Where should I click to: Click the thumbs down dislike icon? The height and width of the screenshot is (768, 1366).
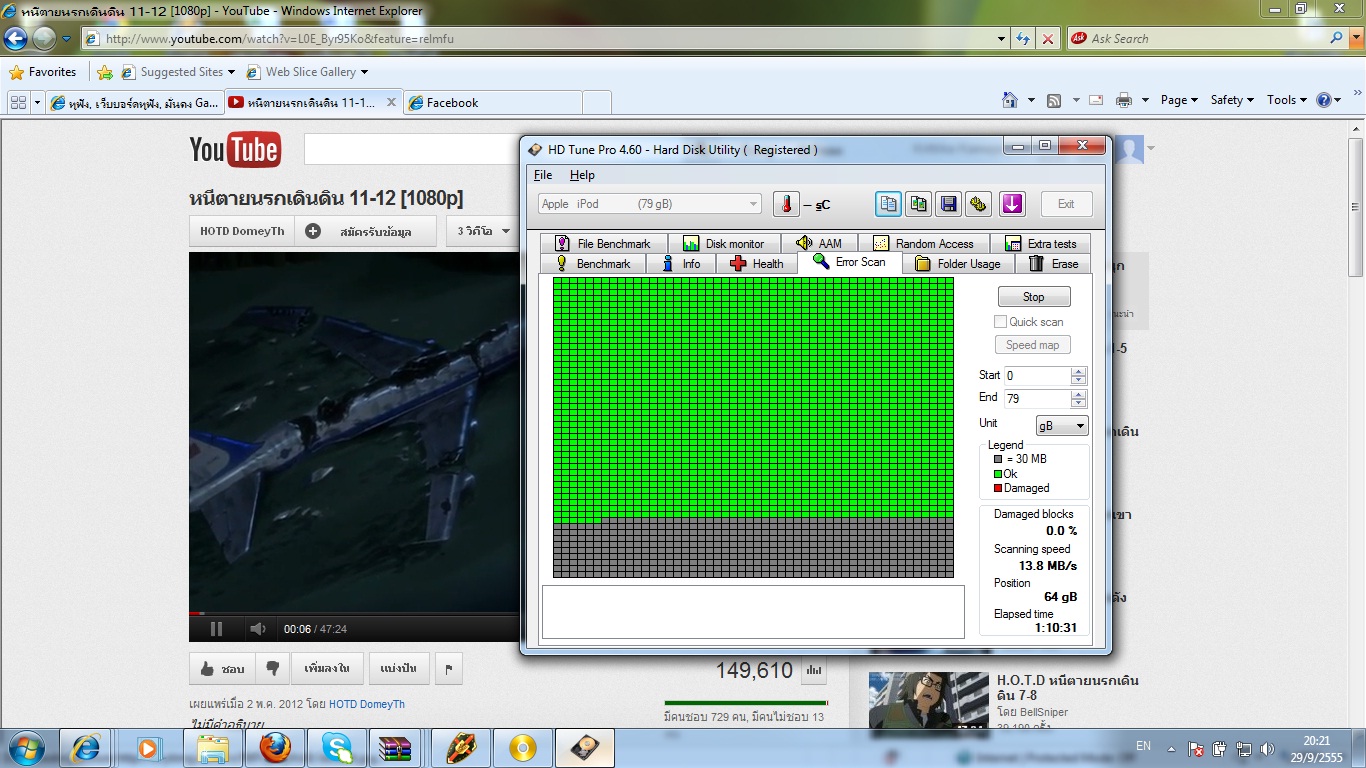click(x=271, y=669)
